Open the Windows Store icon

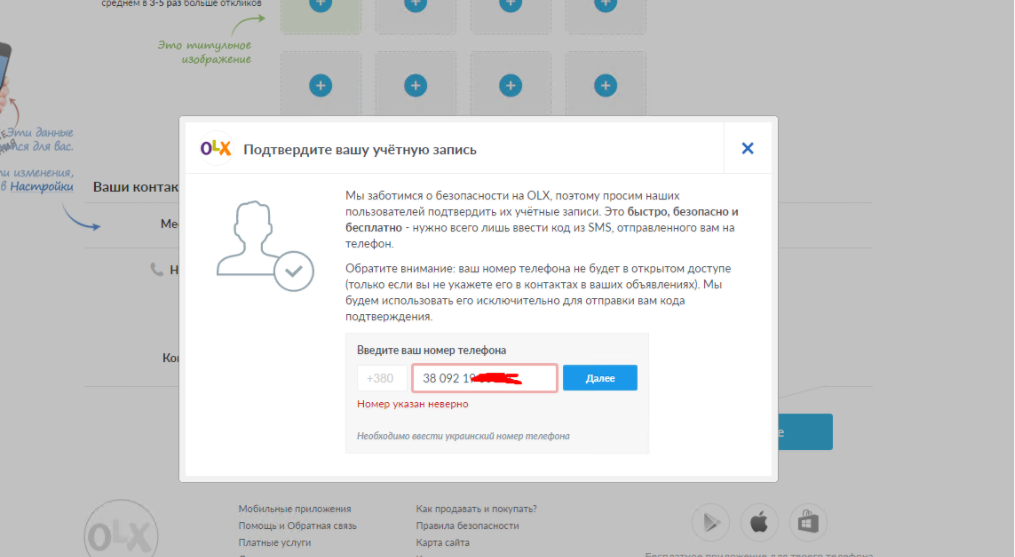808,522
